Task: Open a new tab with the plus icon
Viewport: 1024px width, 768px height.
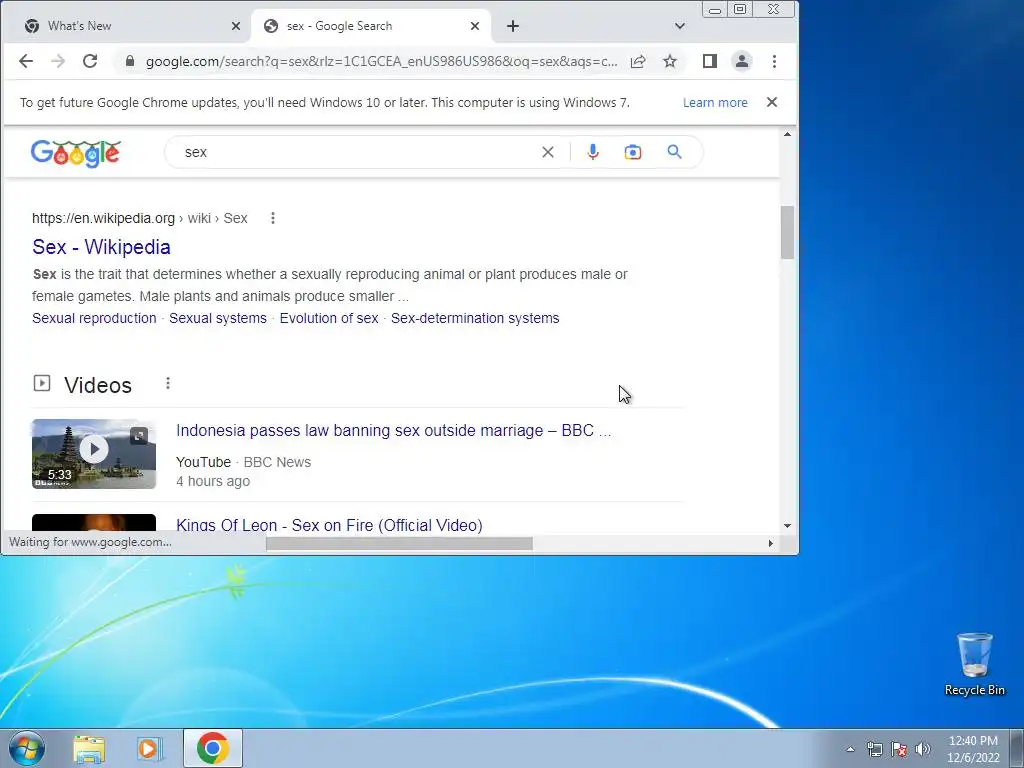Action: coord(513,26)
